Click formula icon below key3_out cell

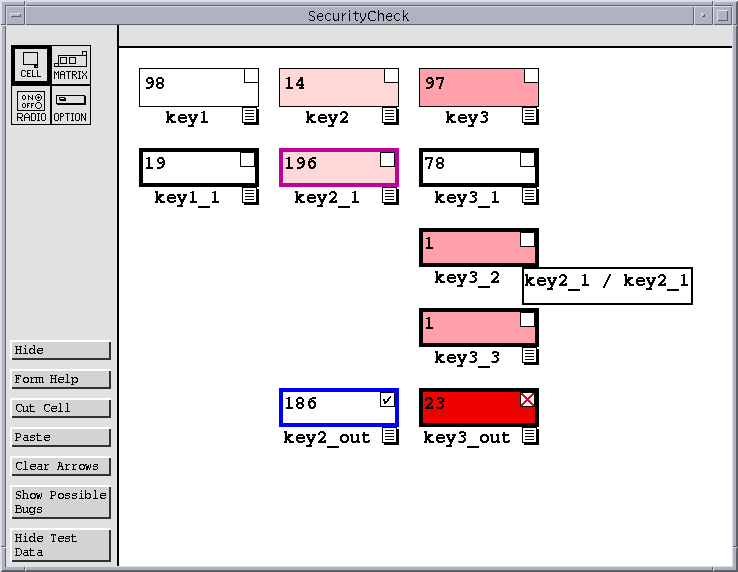tap(530, 436)
